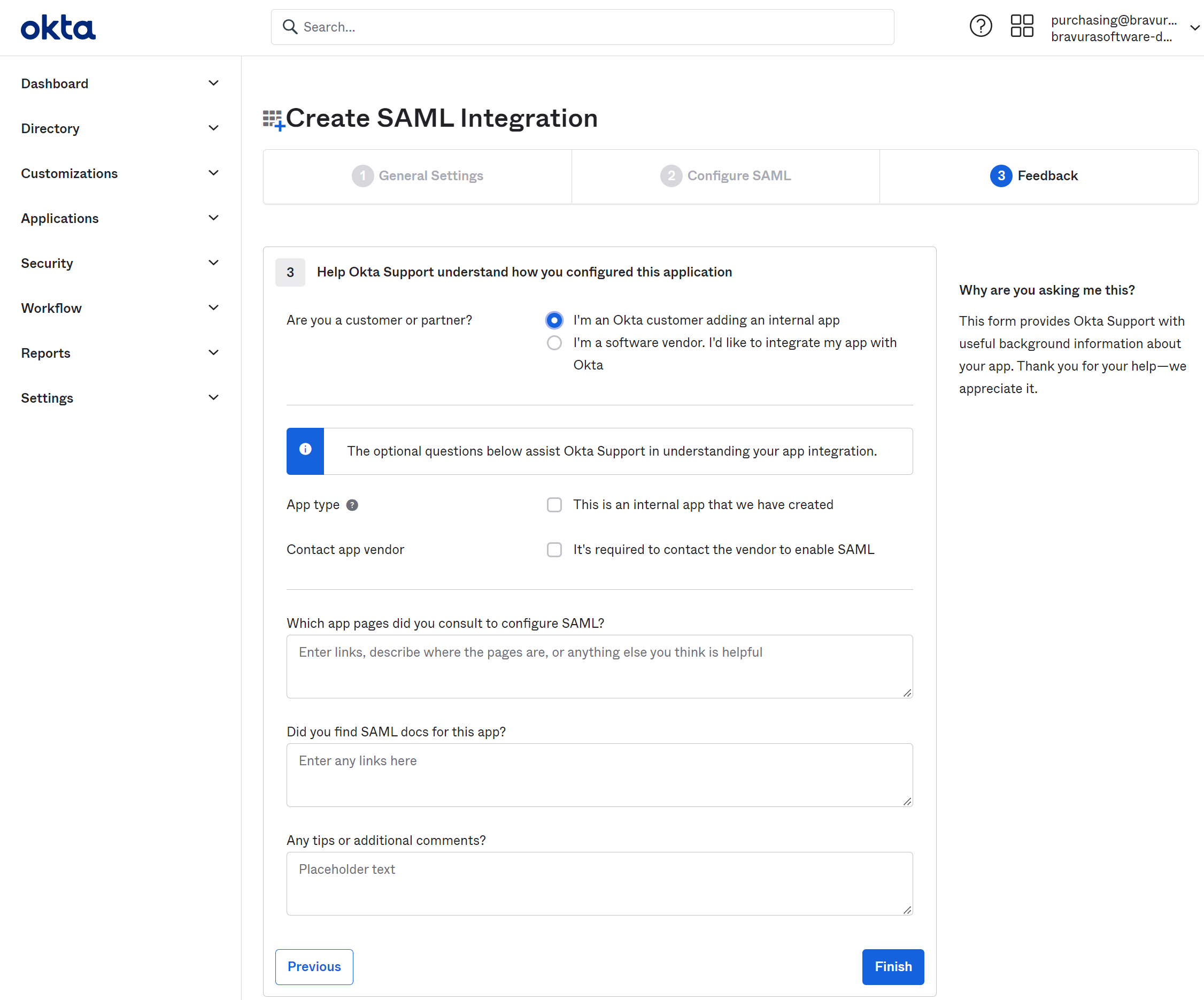Image resolution: width=1204 pixels, height=1000 pixels.
Task: Click the resize handle of 'Which app pages' area
Action: coord(907,693)
